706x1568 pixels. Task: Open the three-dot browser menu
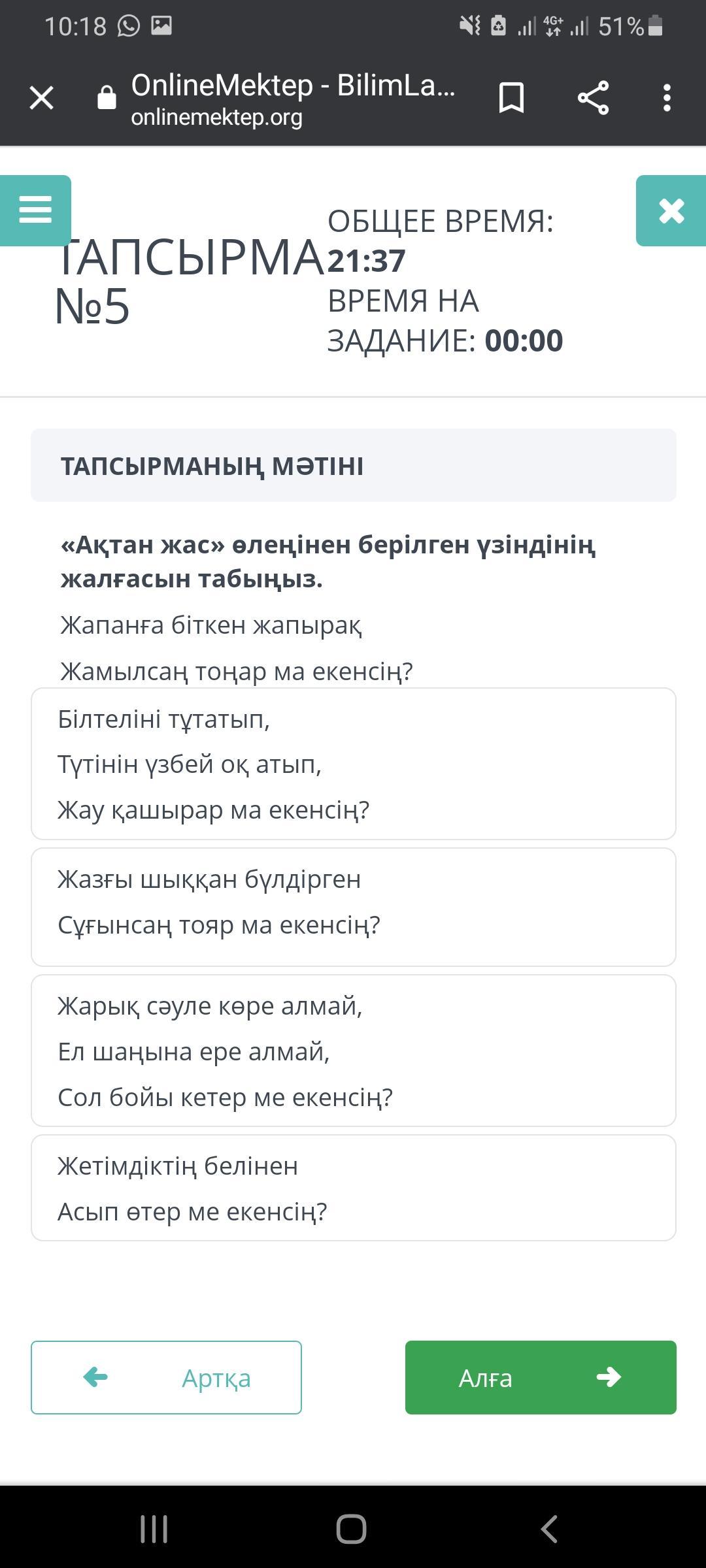coord(667,98)
